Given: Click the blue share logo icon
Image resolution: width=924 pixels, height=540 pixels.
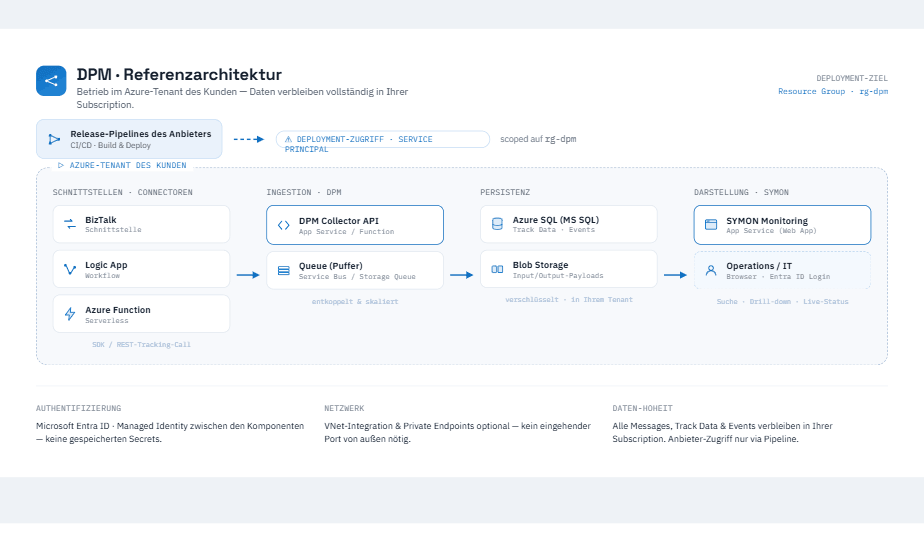Looking at the screenshot, I should coord(51,81).
